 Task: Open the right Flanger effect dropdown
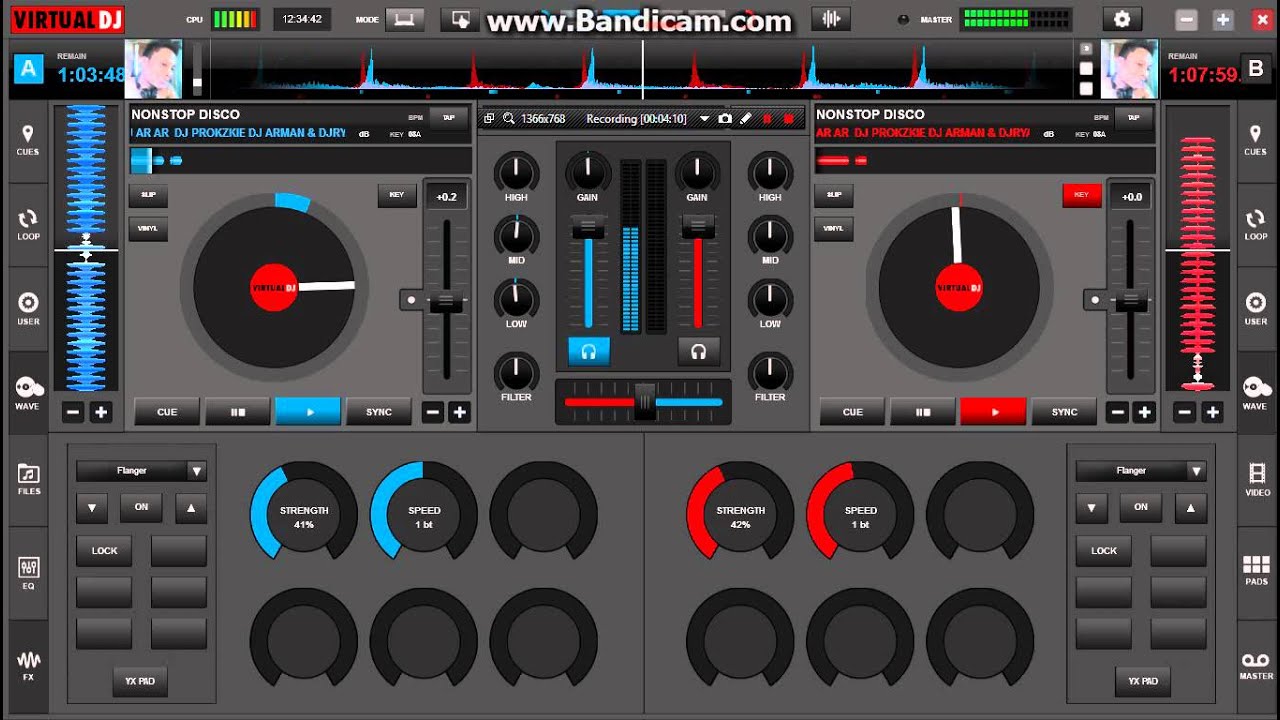click(1196, 471)
